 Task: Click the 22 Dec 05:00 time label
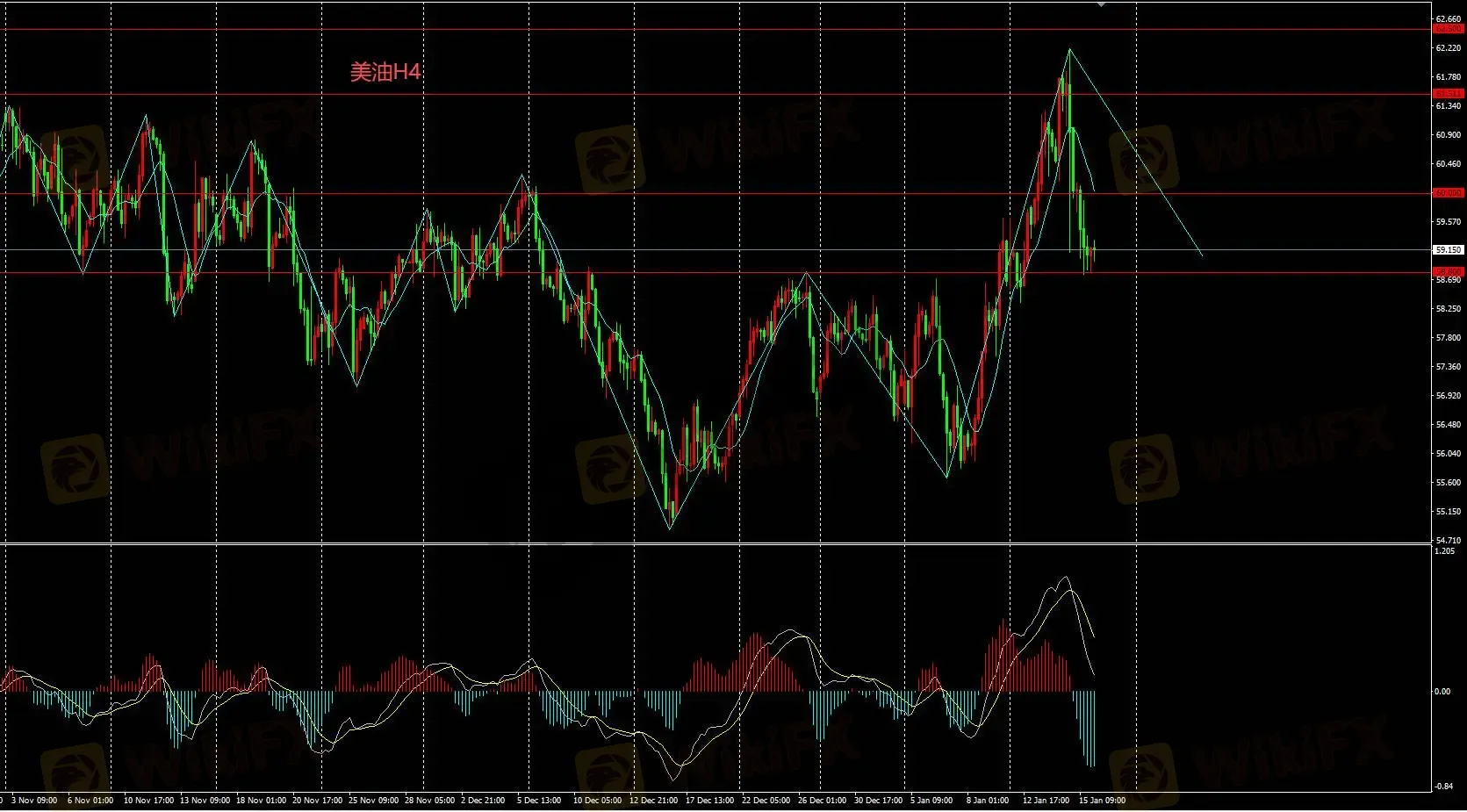766,801
